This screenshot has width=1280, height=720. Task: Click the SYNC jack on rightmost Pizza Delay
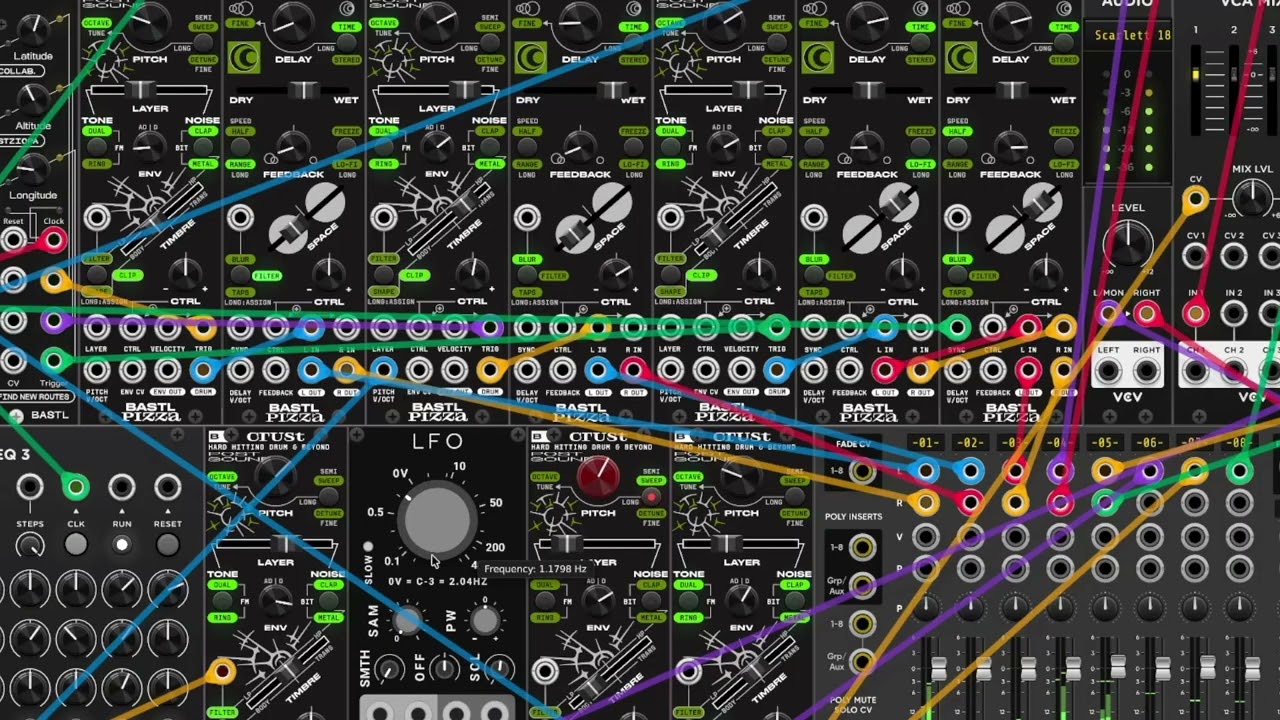coord(958,327)
